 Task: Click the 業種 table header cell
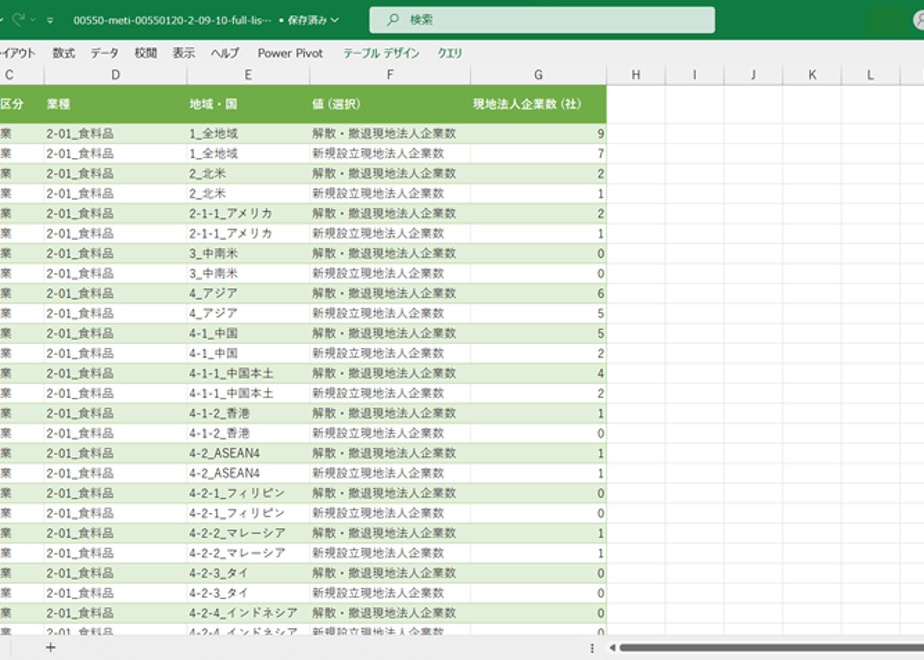point(116,104)
